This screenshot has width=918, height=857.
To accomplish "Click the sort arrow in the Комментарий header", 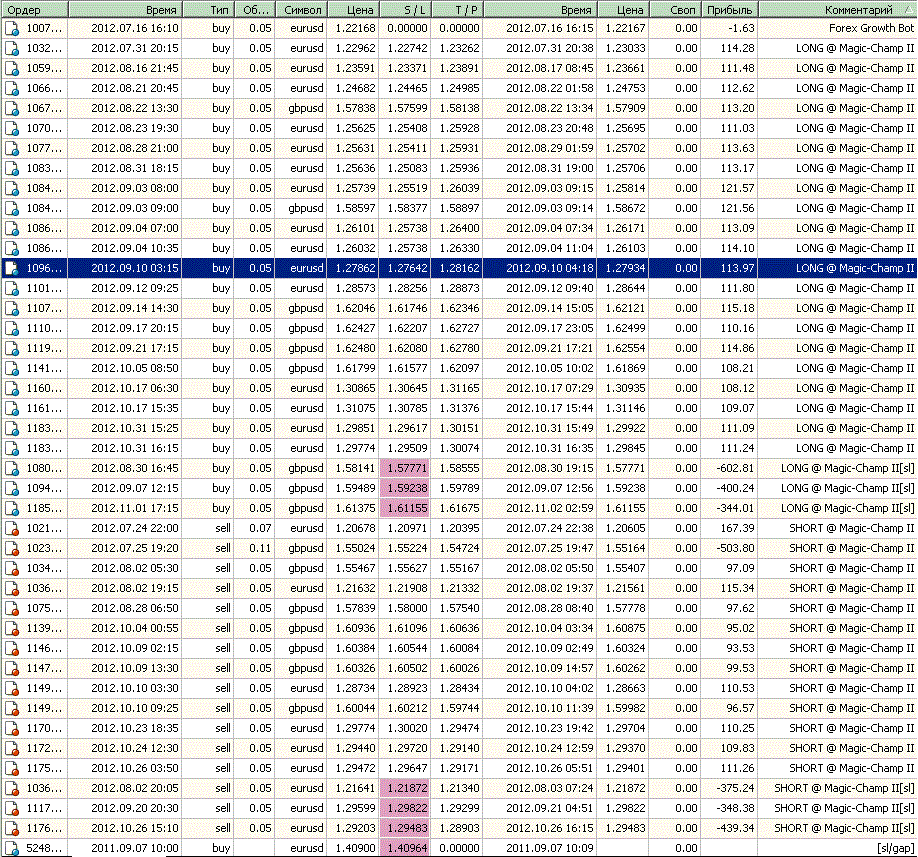I will [907, 9].
